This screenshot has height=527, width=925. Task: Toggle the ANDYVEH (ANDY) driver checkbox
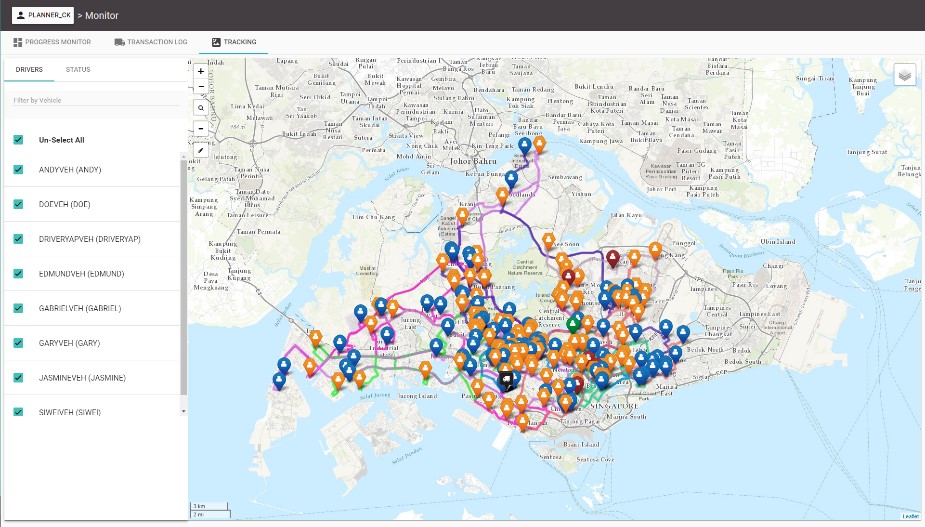point(18,170)
